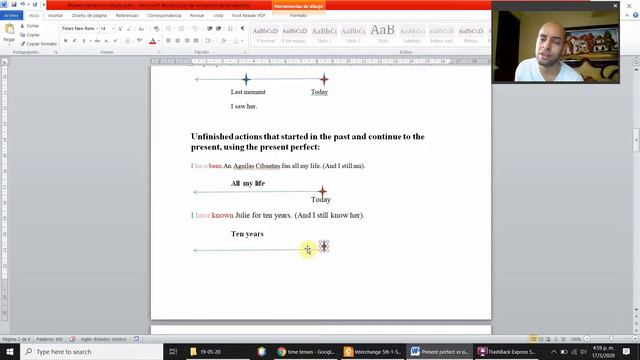The width and height of the screenshot is (640, 360).
Task: Apply the Subtítulo style
Action: click(412, 35)
